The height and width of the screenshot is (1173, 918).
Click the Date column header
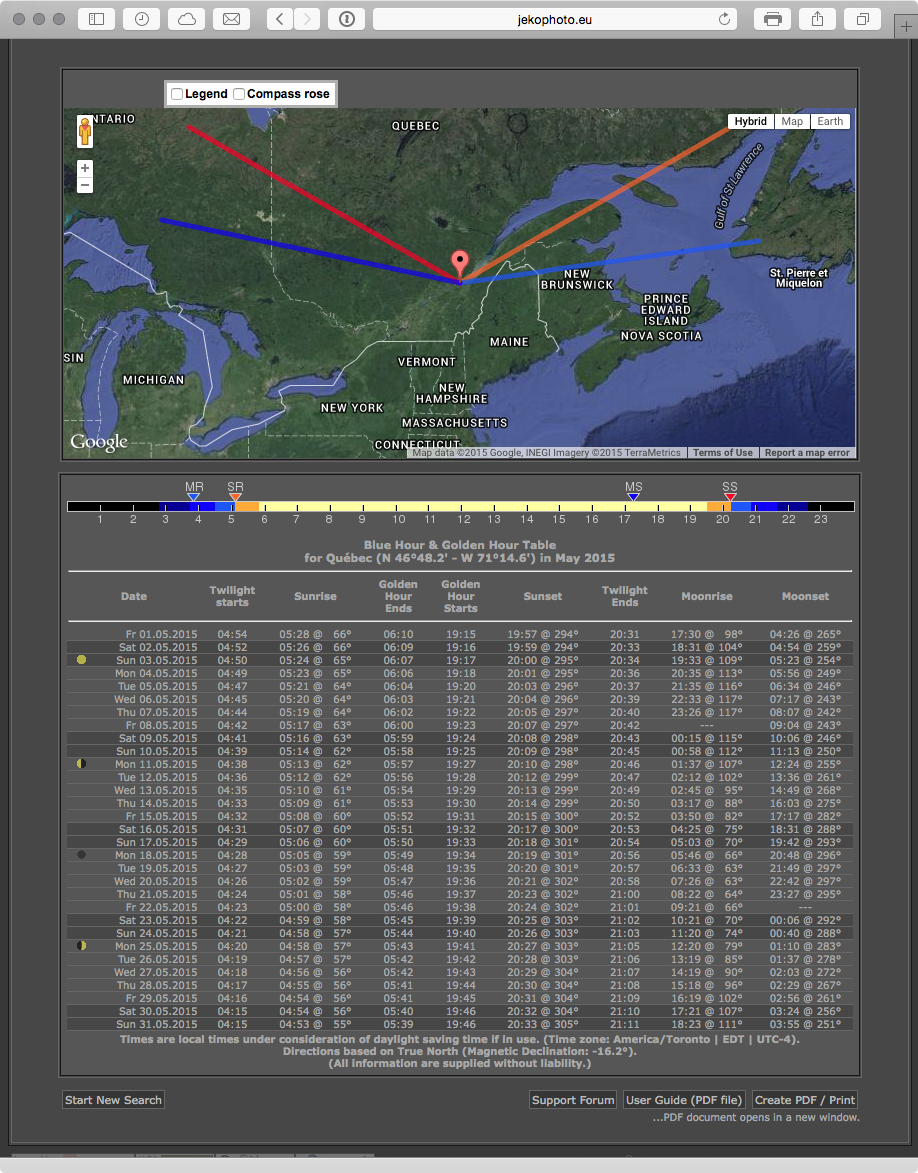pyautogui.click(x=134, y=596)
